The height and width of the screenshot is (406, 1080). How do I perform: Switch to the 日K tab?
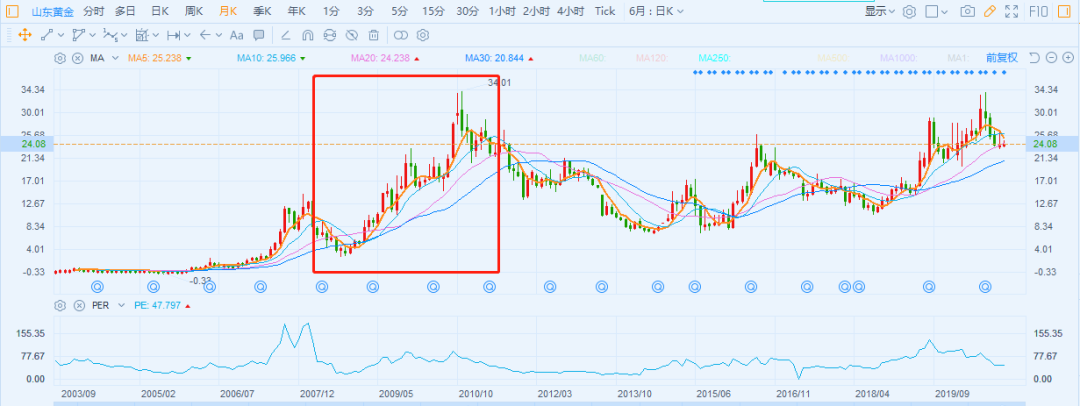click(160, 11)
